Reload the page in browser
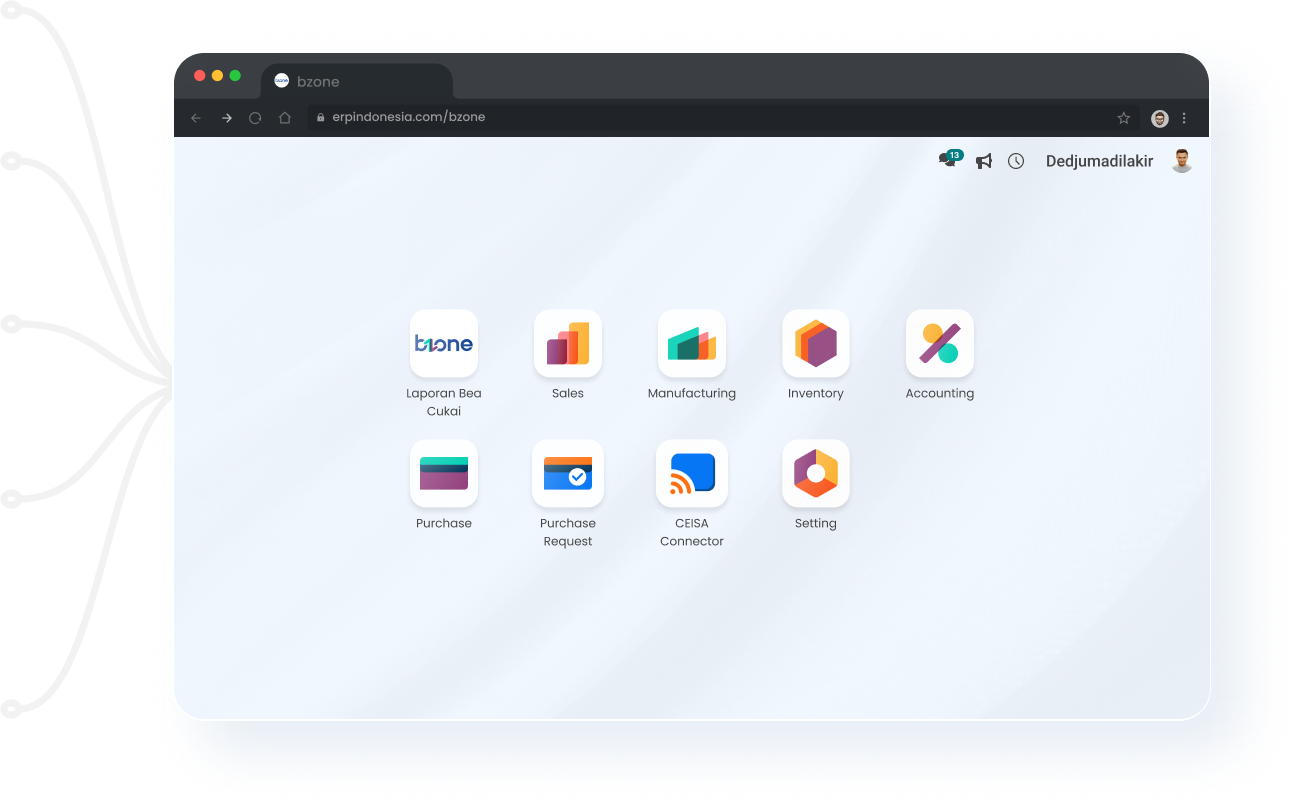Screen dimensions: 1301x811 pyautogui.click(x=255, y=118)
